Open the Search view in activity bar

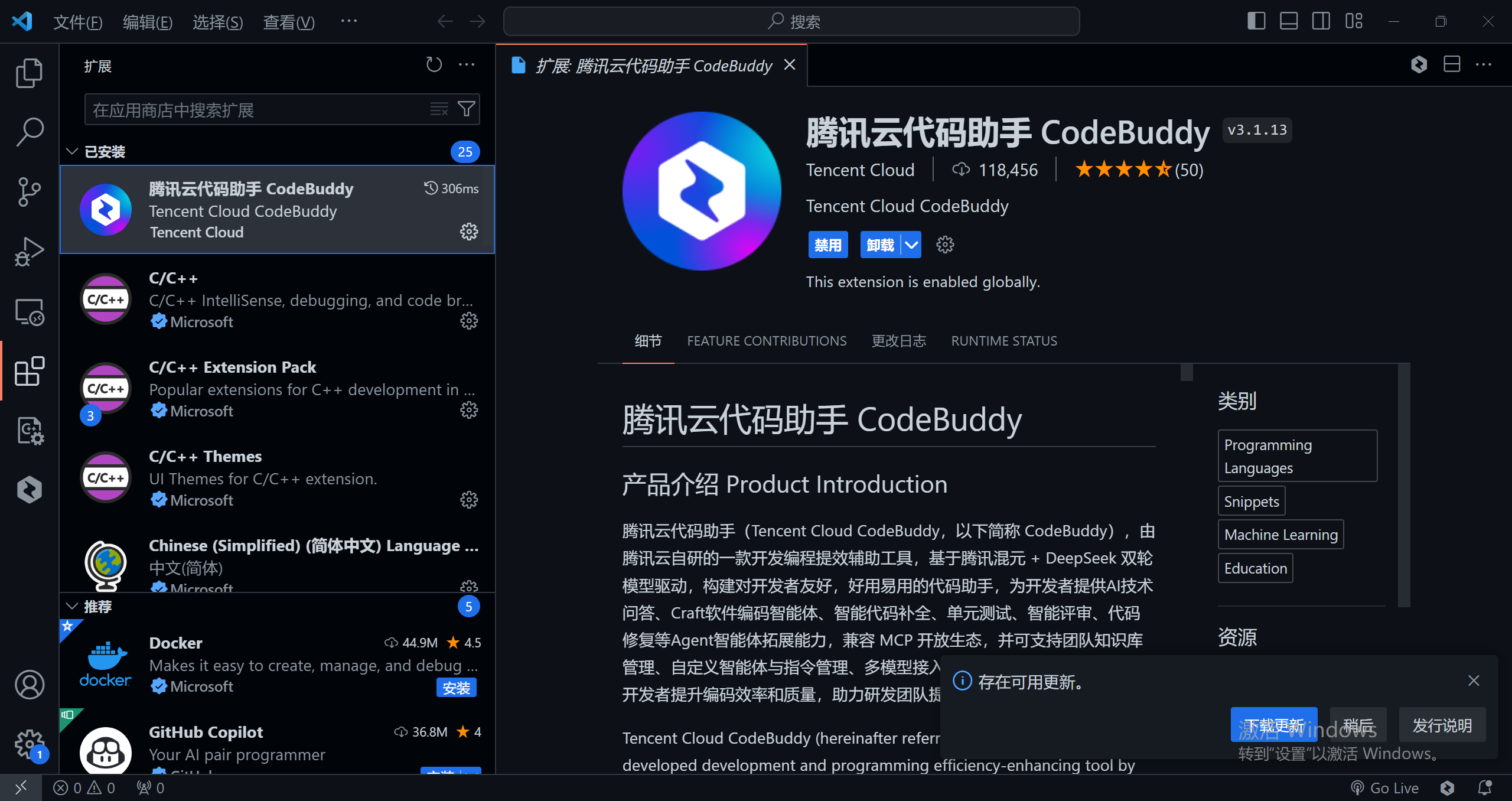pos(29,132)
